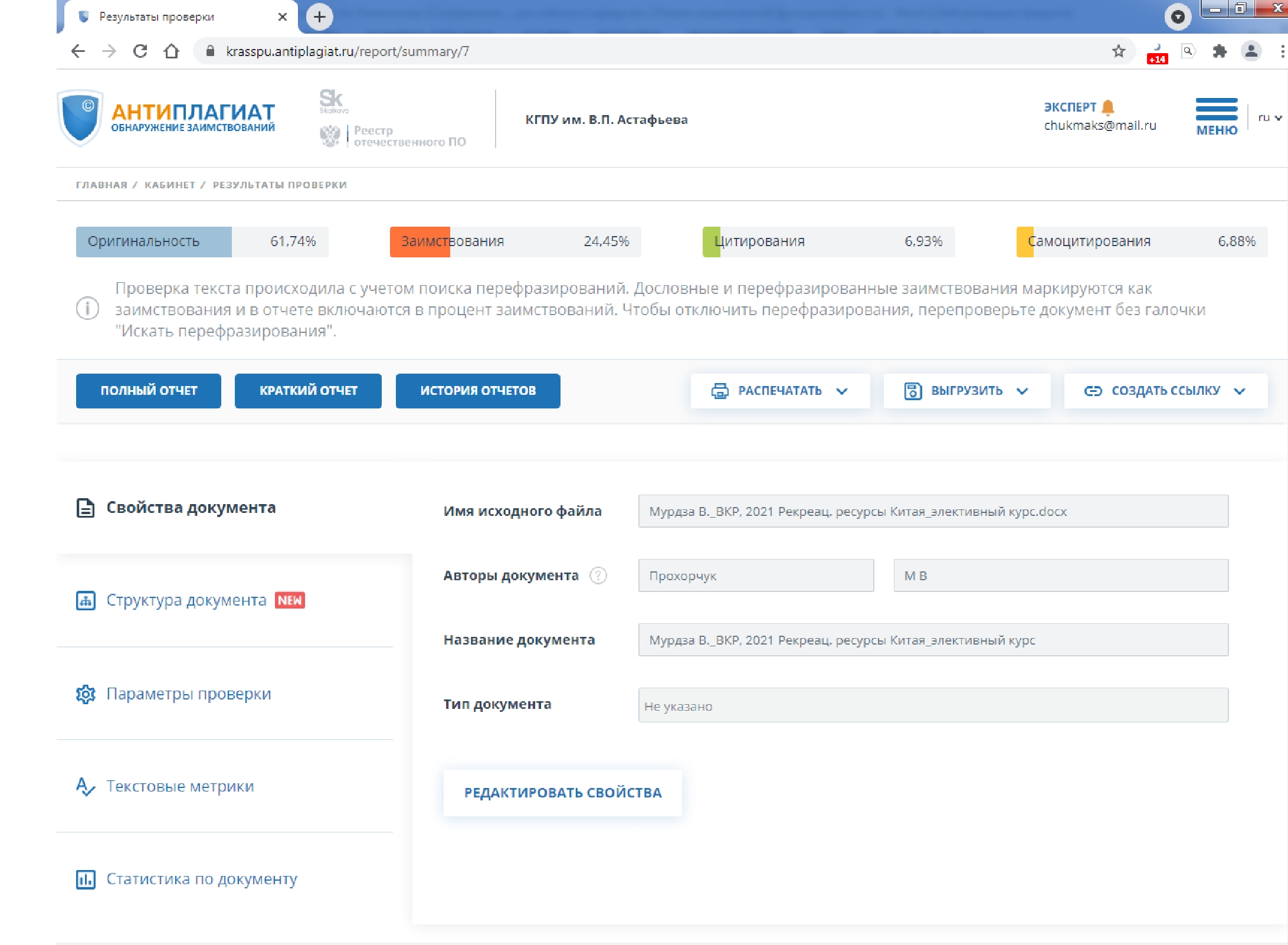Click the notification bell icon
The height and width of the screenshot is (945, 1288).
coord(1107,107)
